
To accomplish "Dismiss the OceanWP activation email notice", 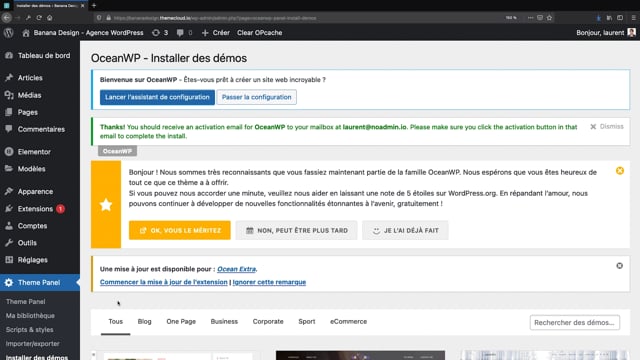I will tap(607, 127).
